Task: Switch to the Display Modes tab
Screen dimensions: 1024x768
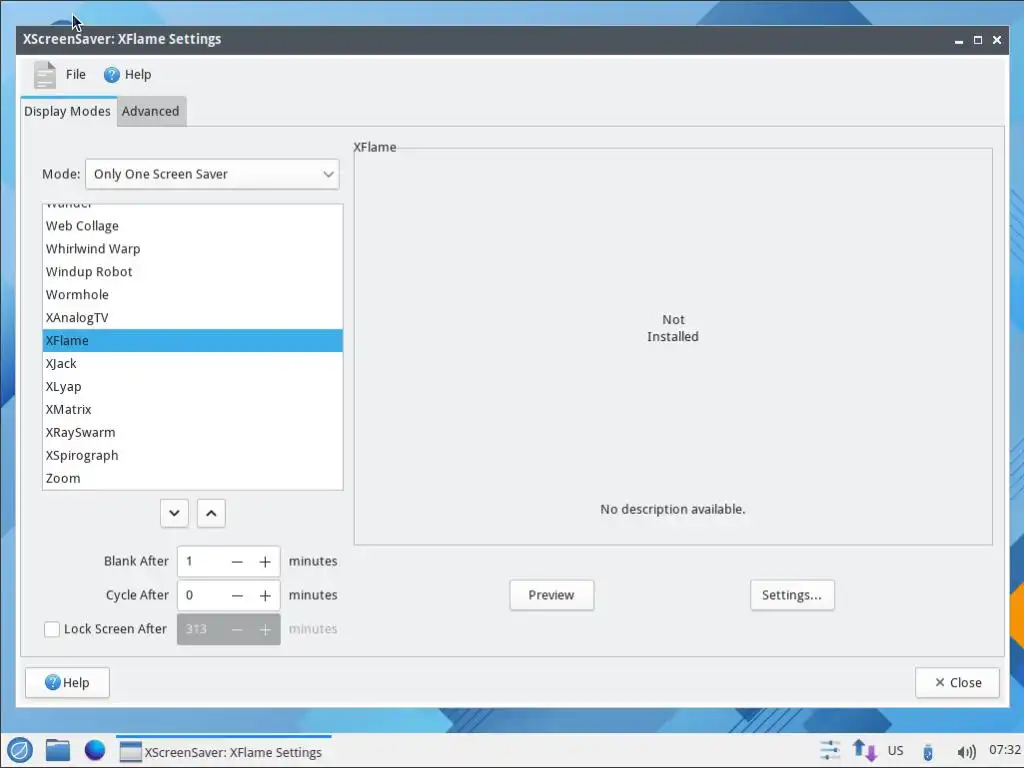Action: pyautogui.click(x=67, y=111)
